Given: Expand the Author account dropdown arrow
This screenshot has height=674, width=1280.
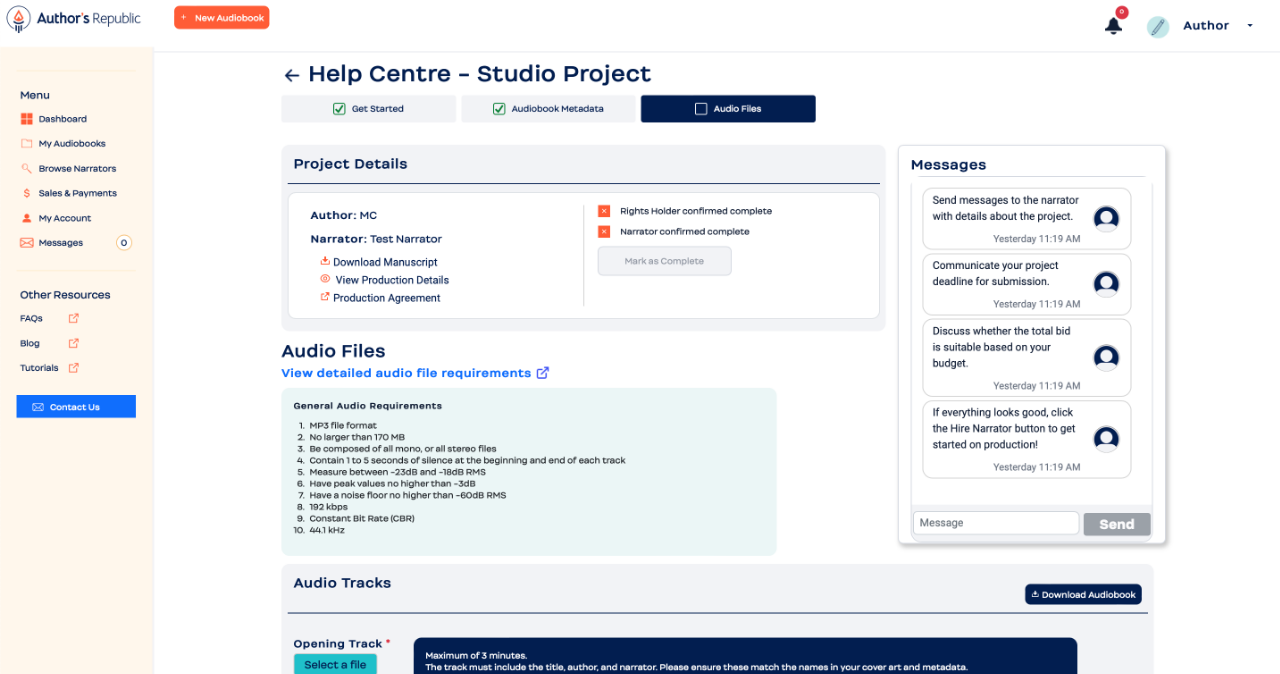Looking at the screenshot, I should (x=1250, y=26).
